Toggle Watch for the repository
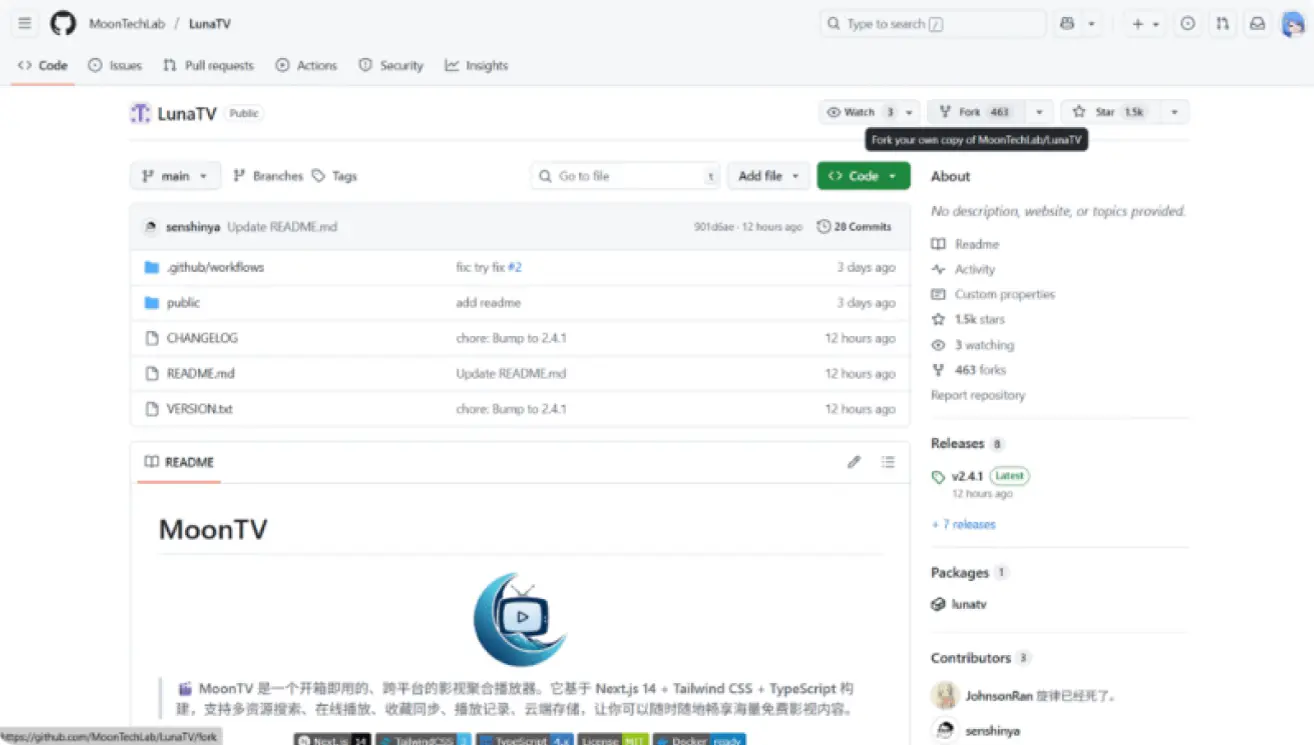The width and height of the screenshot is (1314, 745). pyautogui.click(x=859, y=112)
